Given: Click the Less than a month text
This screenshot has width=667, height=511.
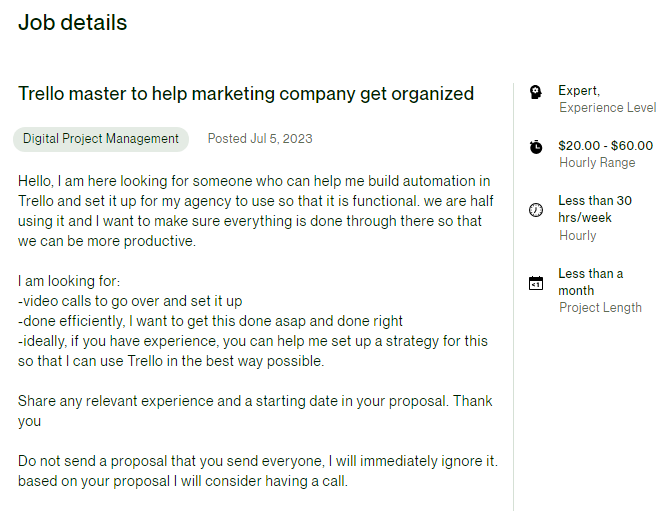Looking at the screenshot, I should point(591,282).
